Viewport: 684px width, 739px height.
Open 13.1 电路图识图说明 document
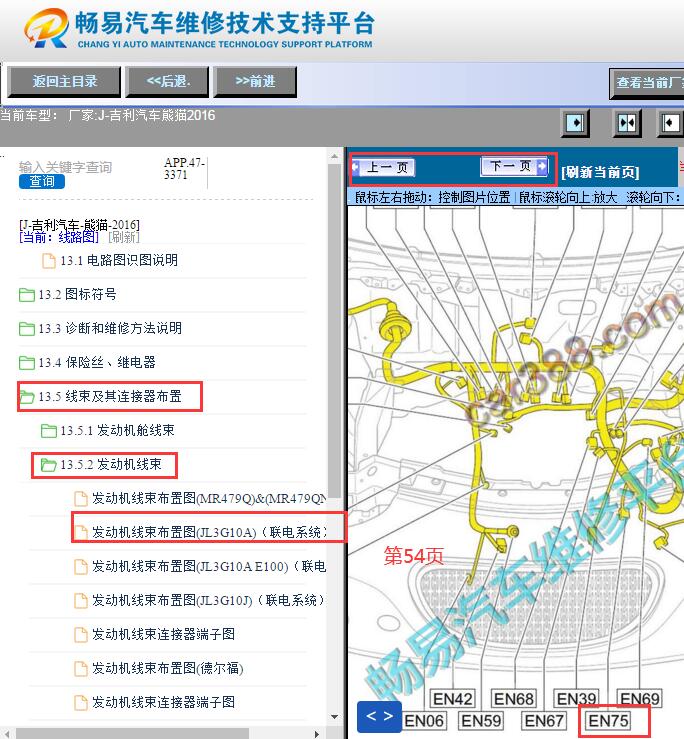(119, 260)
